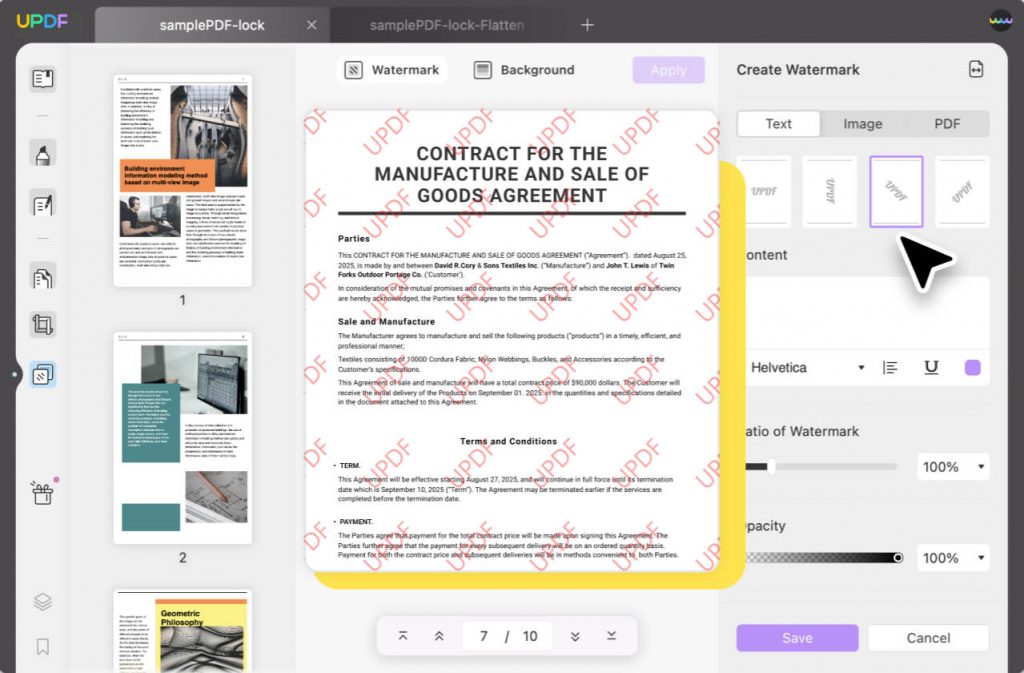Switch watermark mode to Background
This screenshot has width=1024, height=673.
click(527, 70)
